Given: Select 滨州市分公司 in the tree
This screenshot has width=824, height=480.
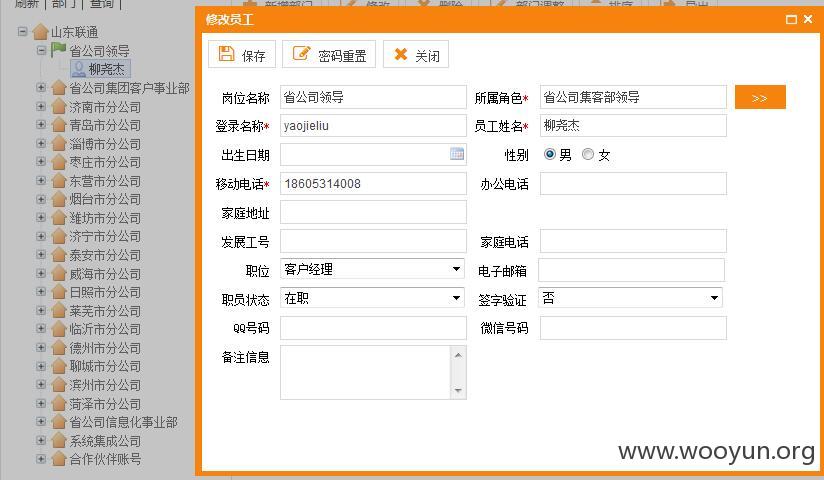Looking at the screenshot, I should (x=105, y=385).
